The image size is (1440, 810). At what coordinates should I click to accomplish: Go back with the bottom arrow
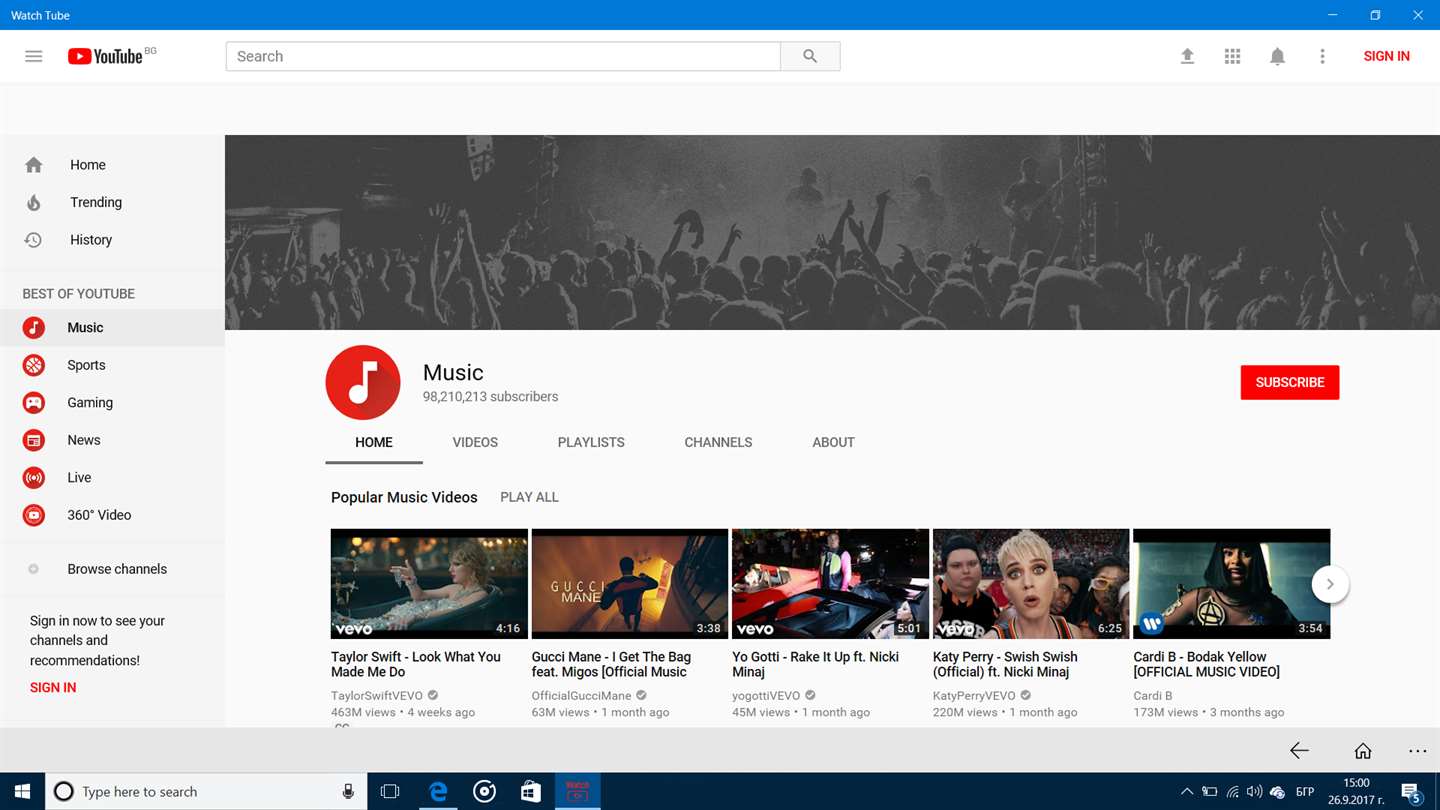(1299, 750)
